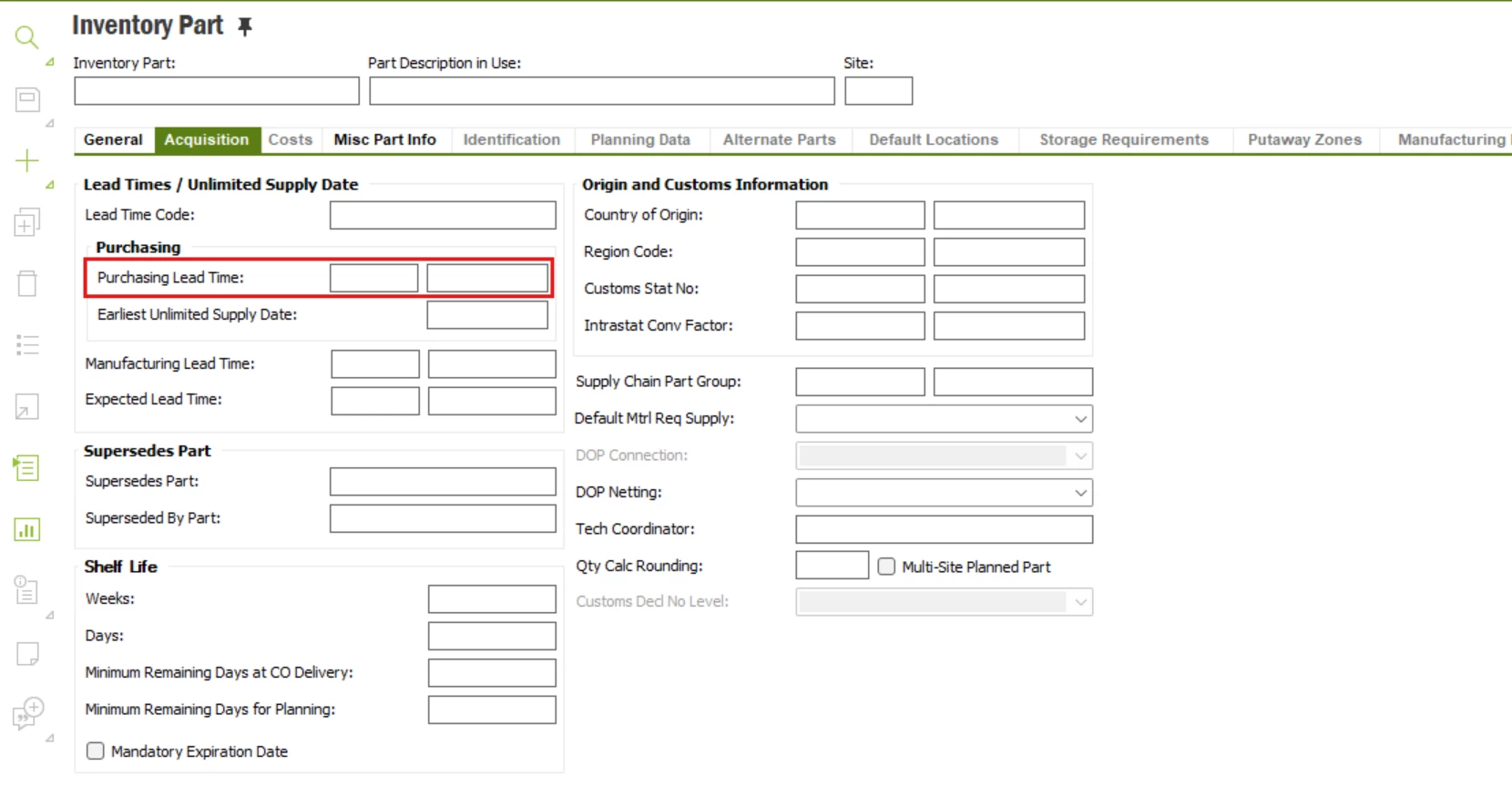Click the Superseded By Part field
Viewport: 1512px width, 787px height.
pos(443,518)
